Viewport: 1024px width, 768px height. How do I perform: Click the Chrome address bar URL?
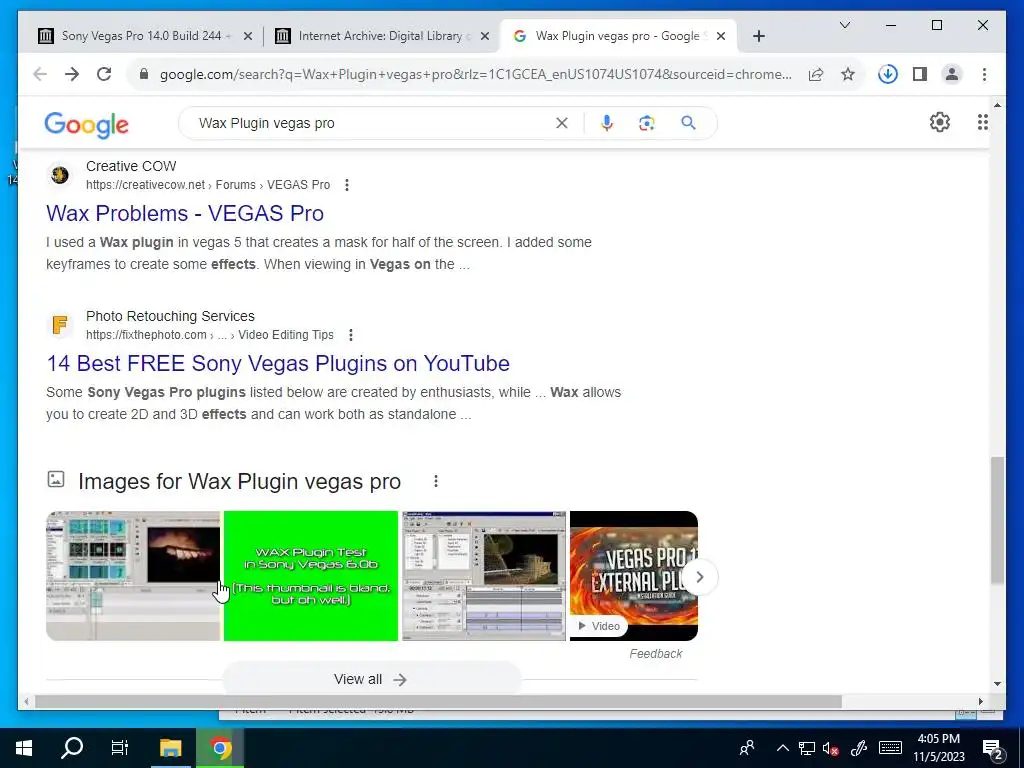point(475,74)
